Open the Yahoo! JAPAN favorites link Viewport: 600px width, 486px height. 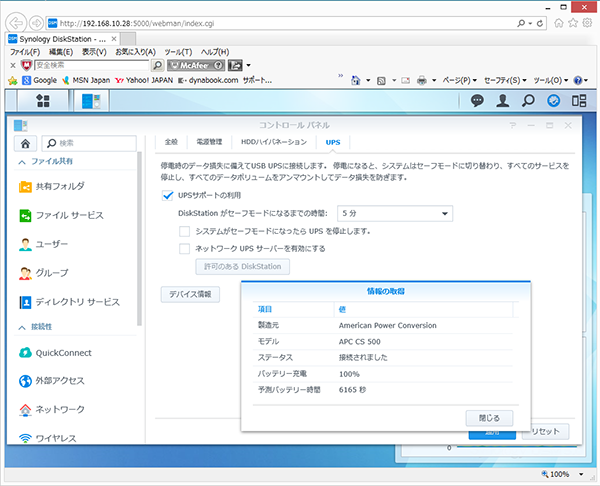point(144,80)
